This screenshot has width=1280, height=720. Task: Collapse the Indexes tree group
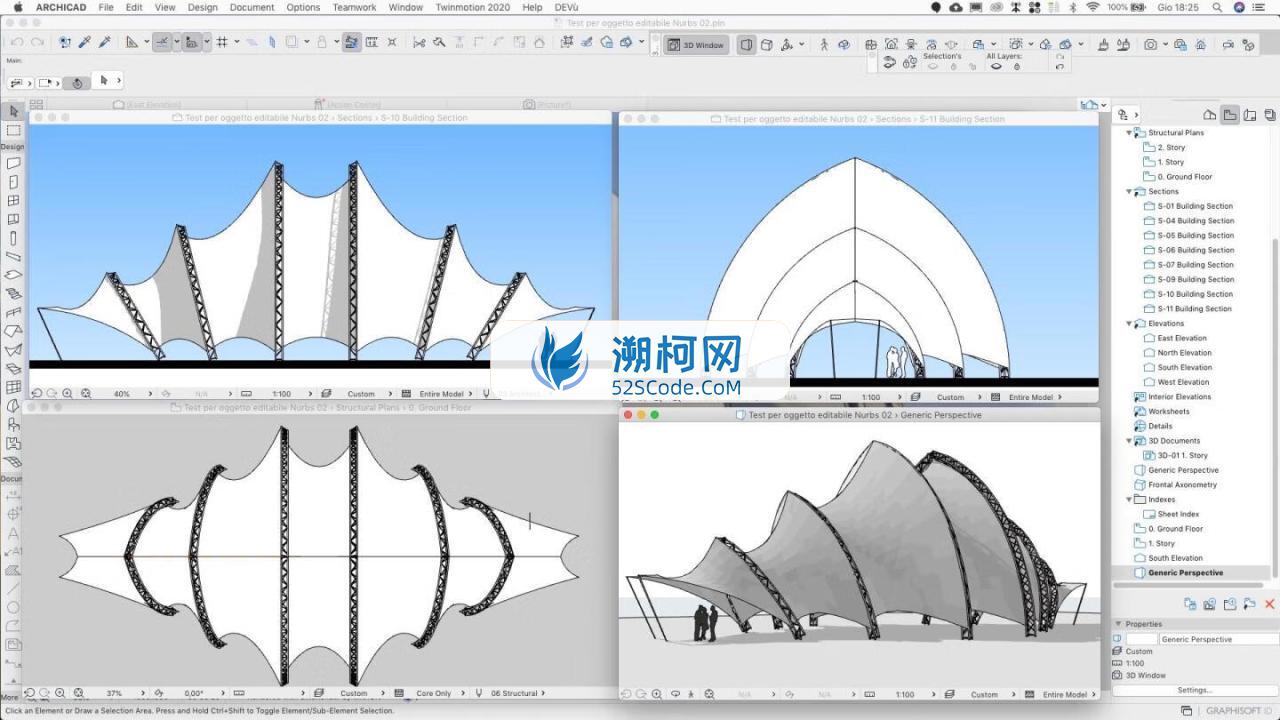click(x=1129, y=499)
